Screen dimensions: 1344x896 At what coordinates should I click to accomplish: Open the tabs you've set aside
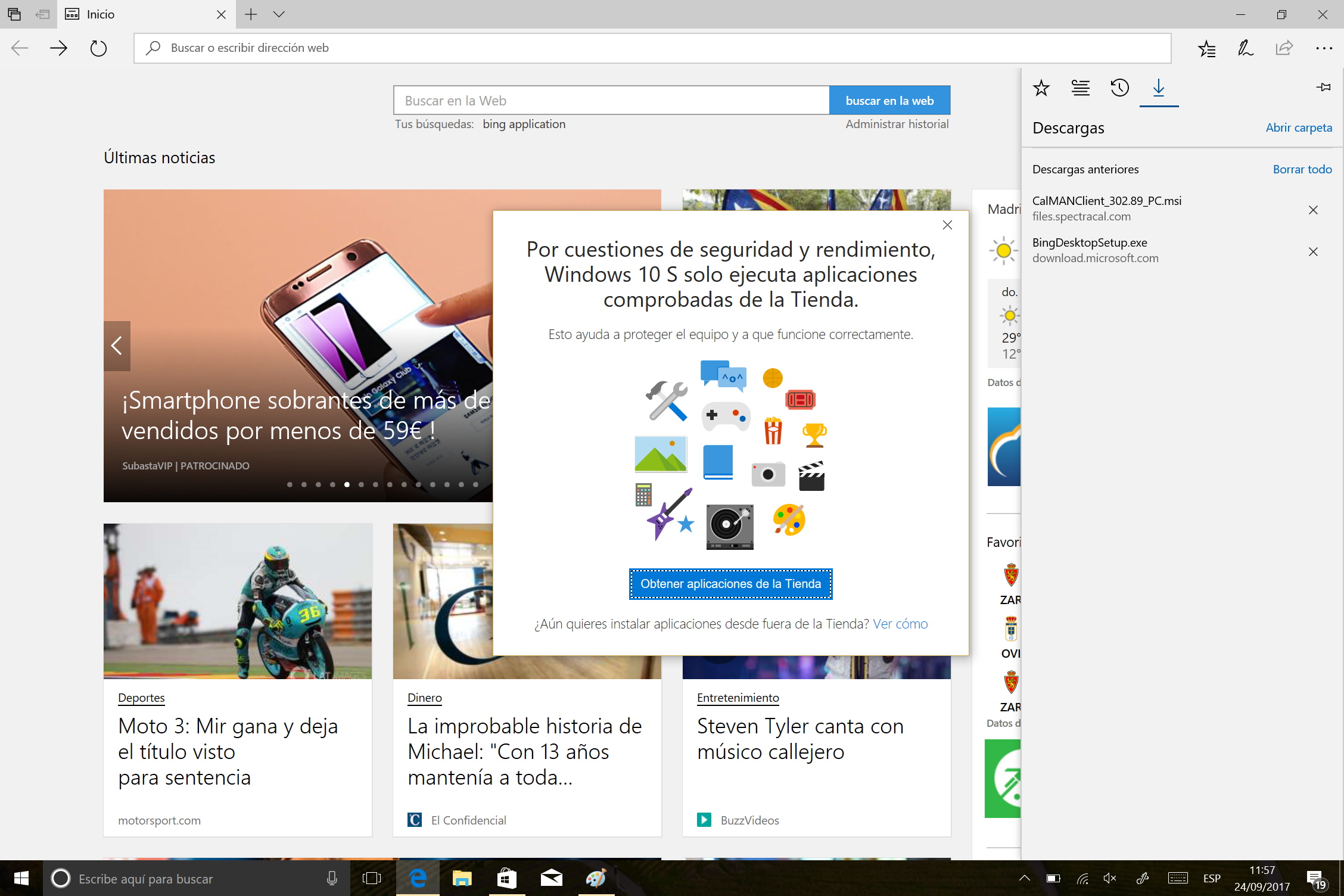[x=14, y=14]
